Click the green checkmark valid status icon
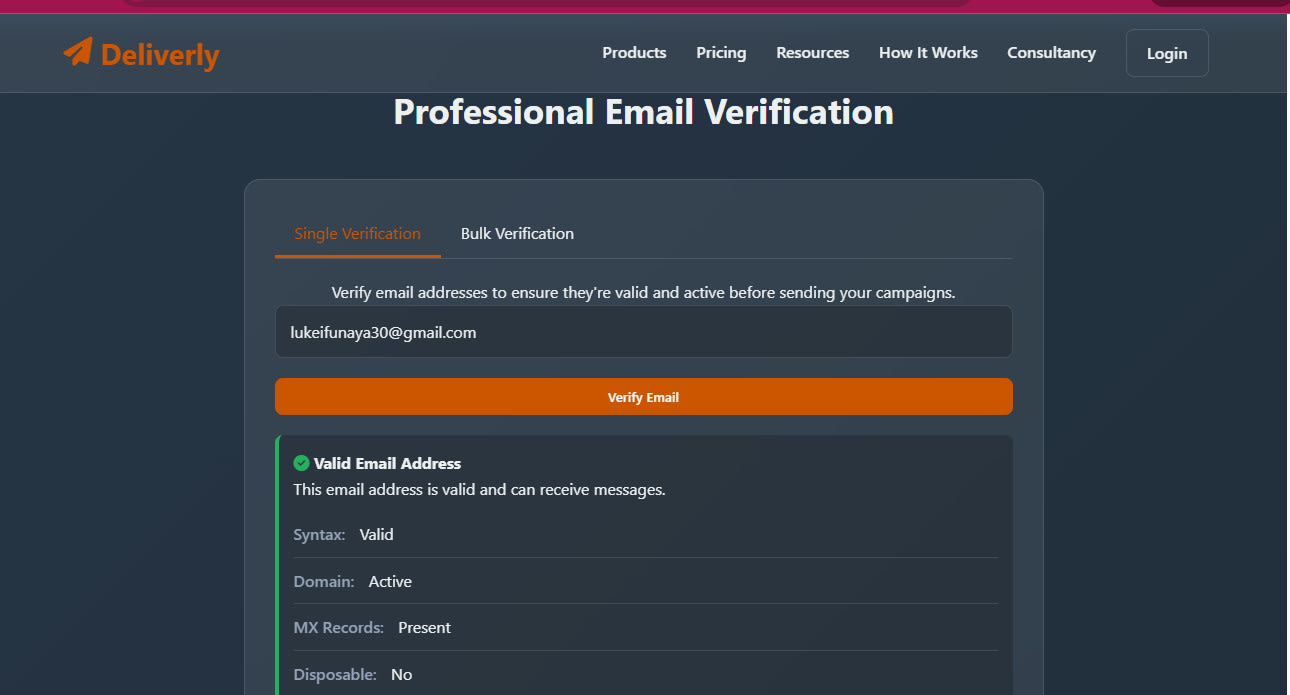1290x695 pixels. click(x=301, y=463)
